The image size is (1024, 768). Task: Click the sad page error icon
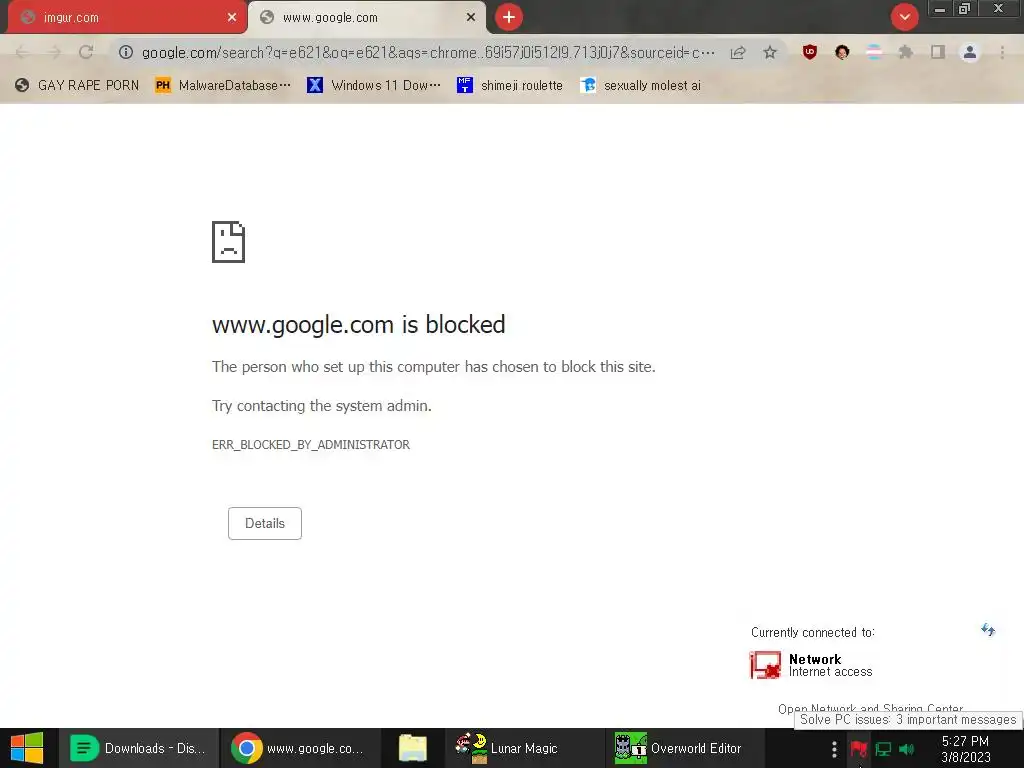(x=229, y=242)
